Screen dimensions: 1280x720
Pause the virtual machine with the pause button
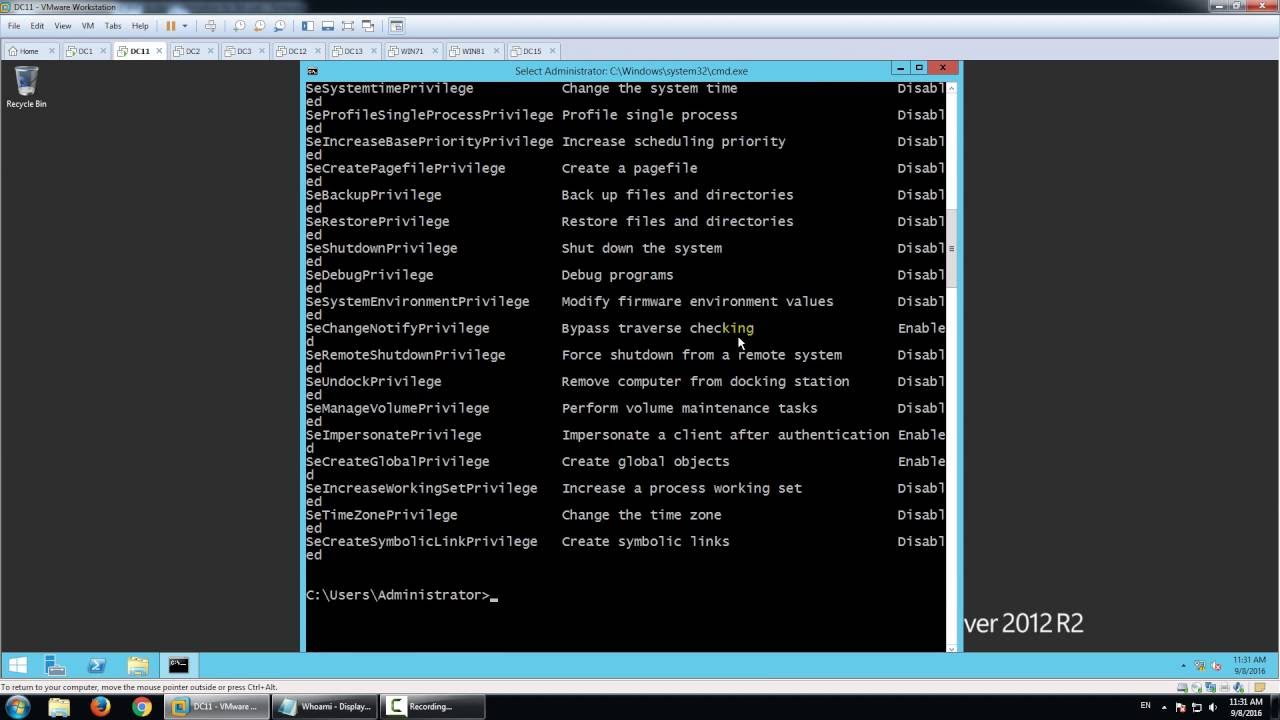pos(170,26)
